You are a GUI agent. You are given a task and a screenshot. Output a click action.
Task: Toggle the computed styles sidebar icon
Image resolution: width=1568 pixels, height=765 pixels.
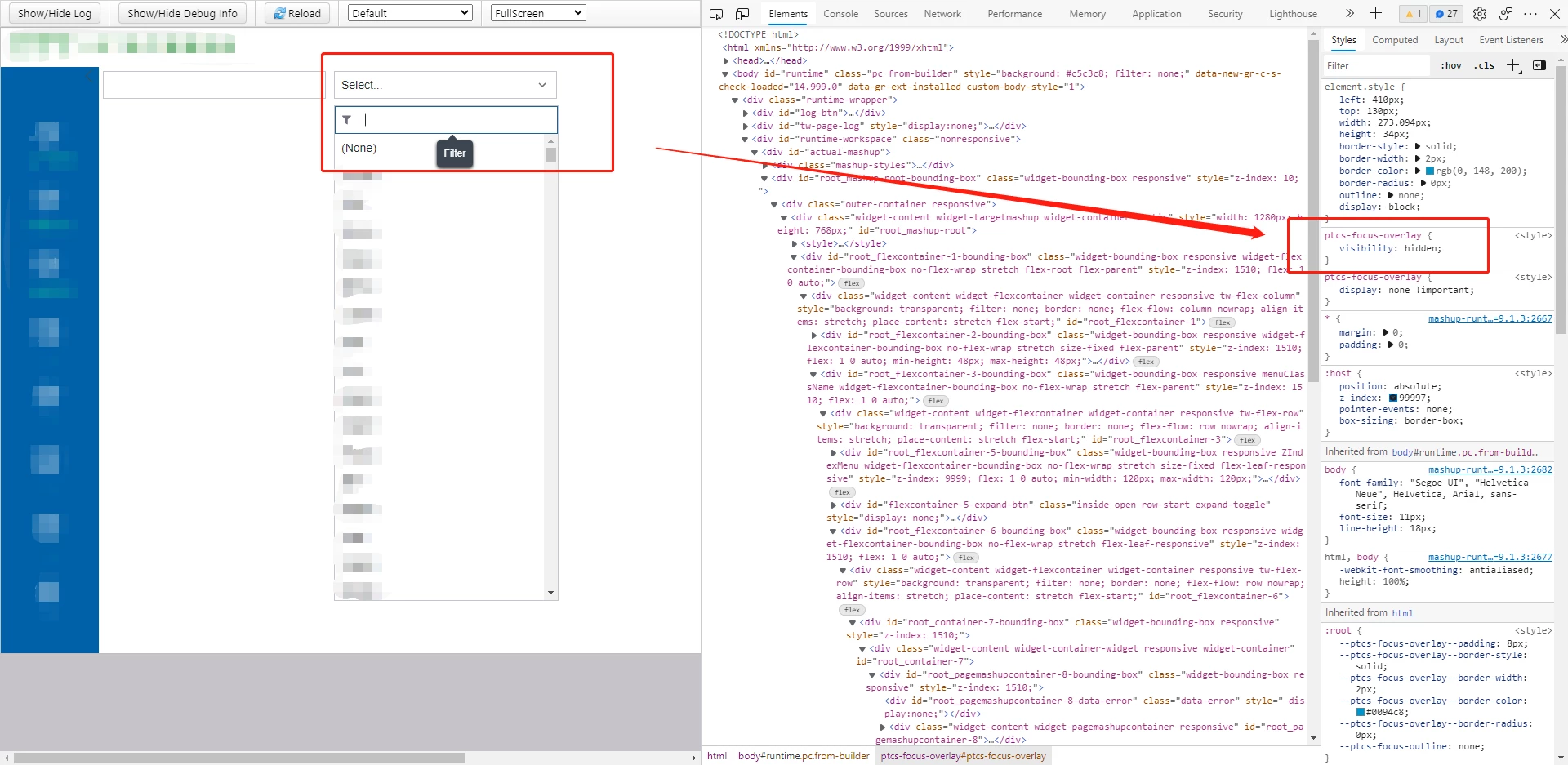click(x=1539, y=65)
